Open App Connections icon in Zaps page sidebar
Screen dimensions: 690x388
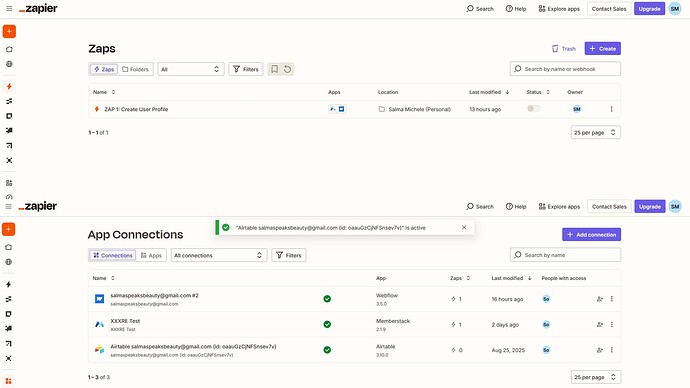click(x=9, y=183)
